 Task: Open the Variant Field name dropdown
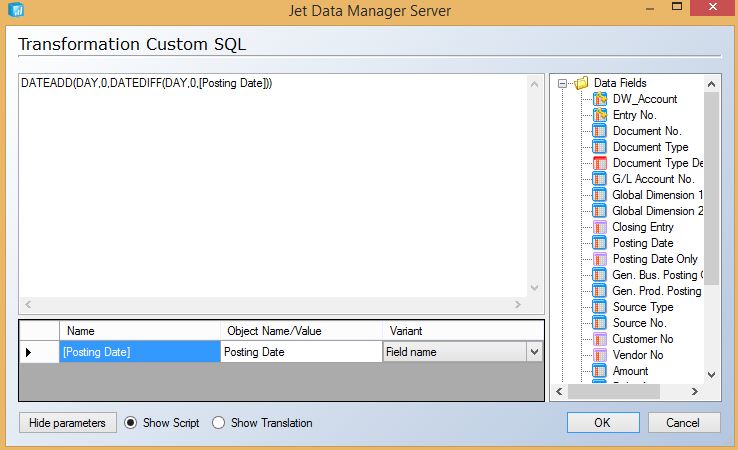click(x=534, y=352)
